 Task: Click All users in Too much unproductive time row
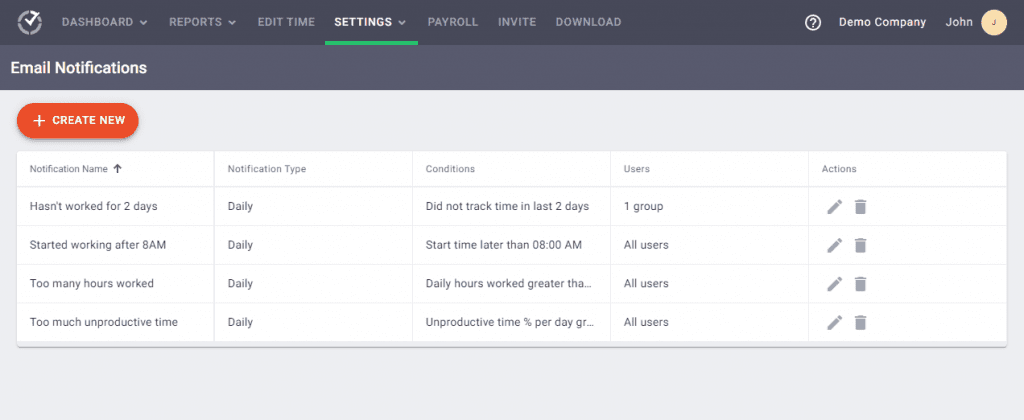646,322
